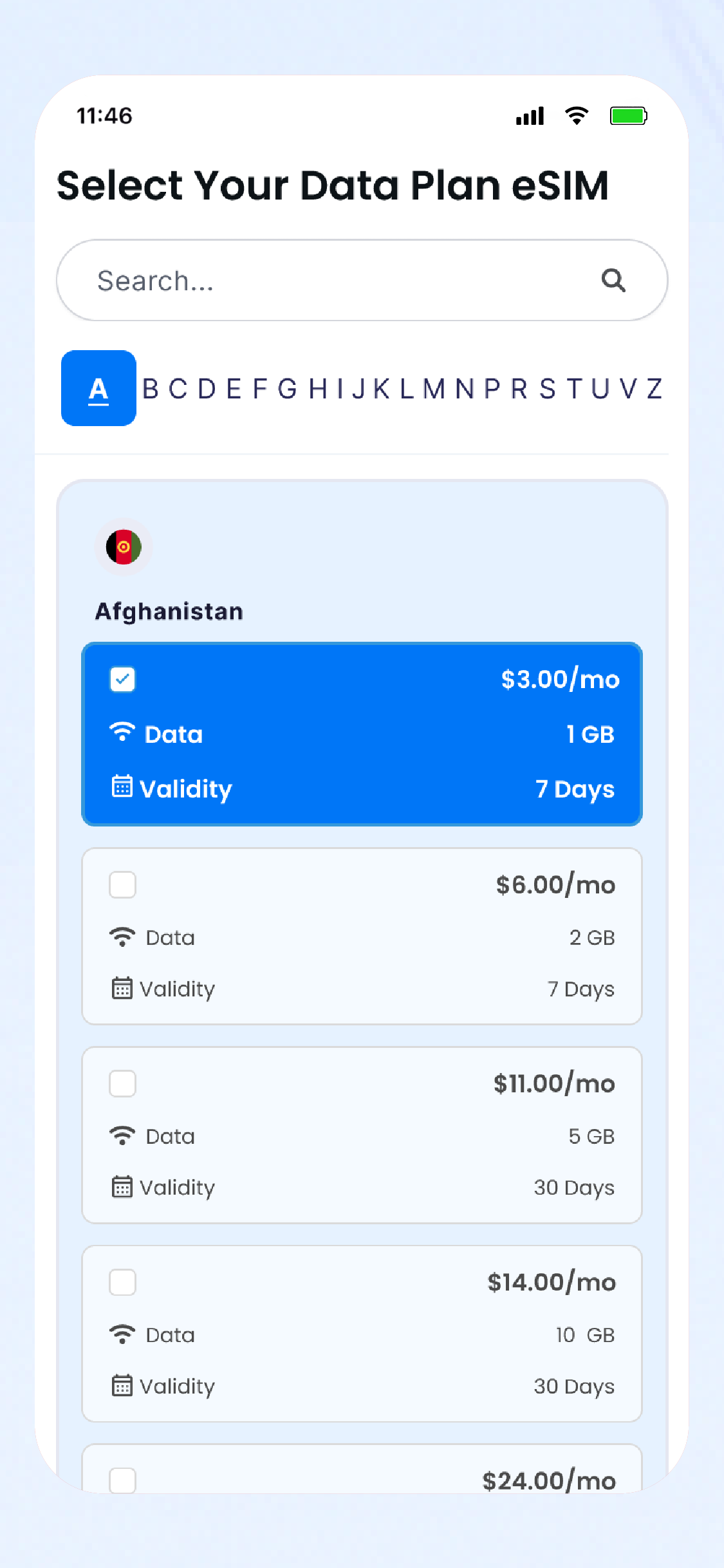The width and height of the screenshot is (724, 1568).
Task: Focus the Search input field
Action: tap(335, 281)
